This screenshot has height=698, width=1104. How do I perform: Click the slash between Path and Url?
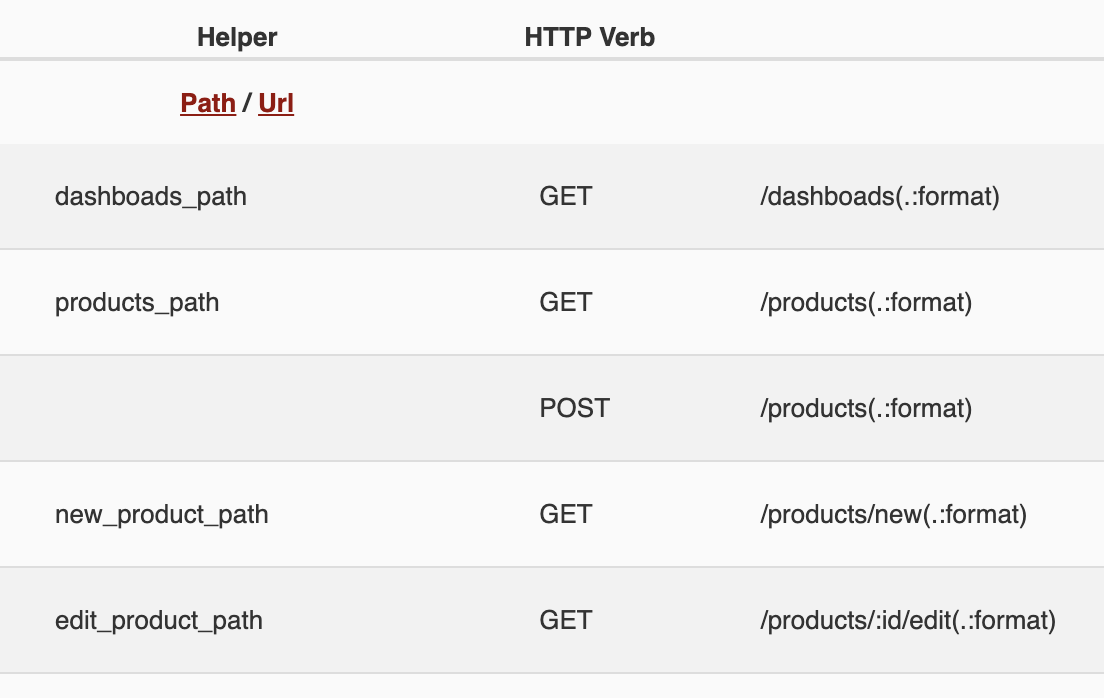[x=247, y=103]
